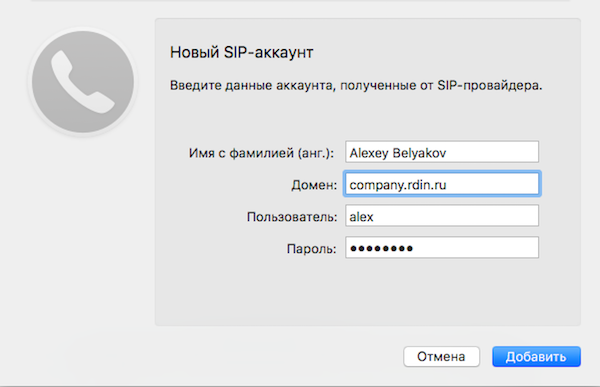Focus the Пароль password field
The image size is (600, 387).
[442, 248]
